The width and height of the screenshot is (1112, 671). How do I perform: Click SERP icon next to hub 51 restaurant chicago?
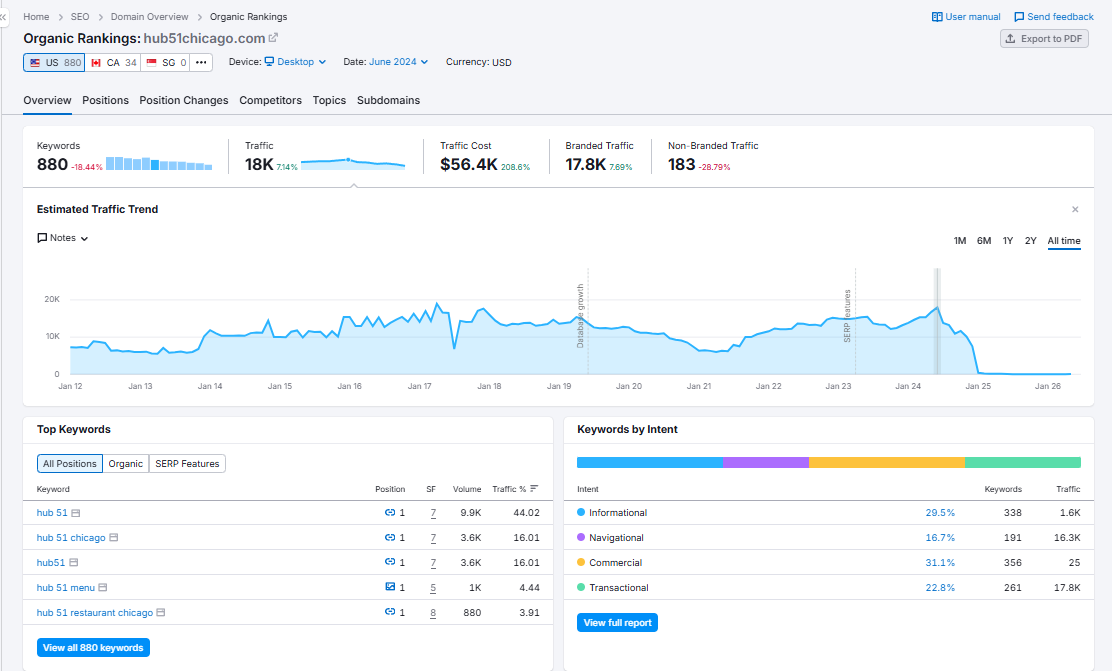pyautogui.click(x=161, y=612)
